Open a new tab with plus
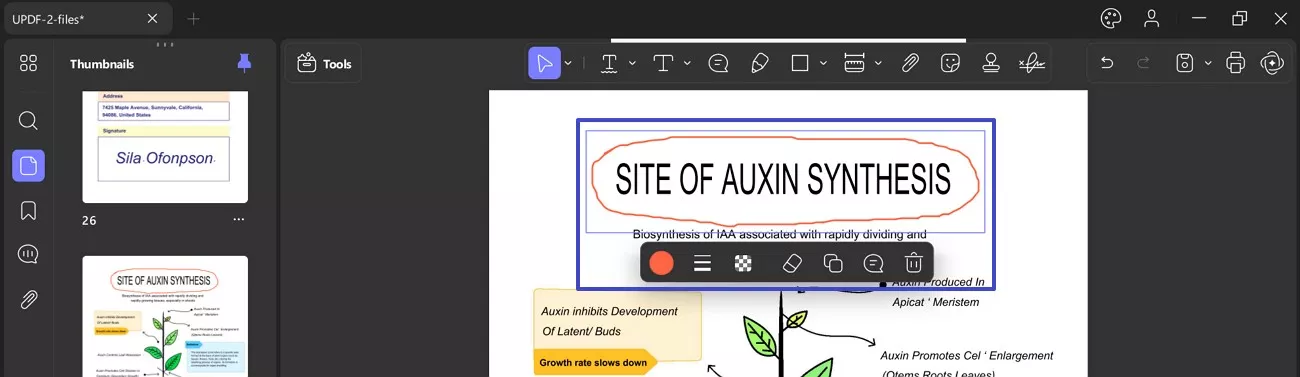The height and width of the screenshot is (377, 1300). (194, 18)
